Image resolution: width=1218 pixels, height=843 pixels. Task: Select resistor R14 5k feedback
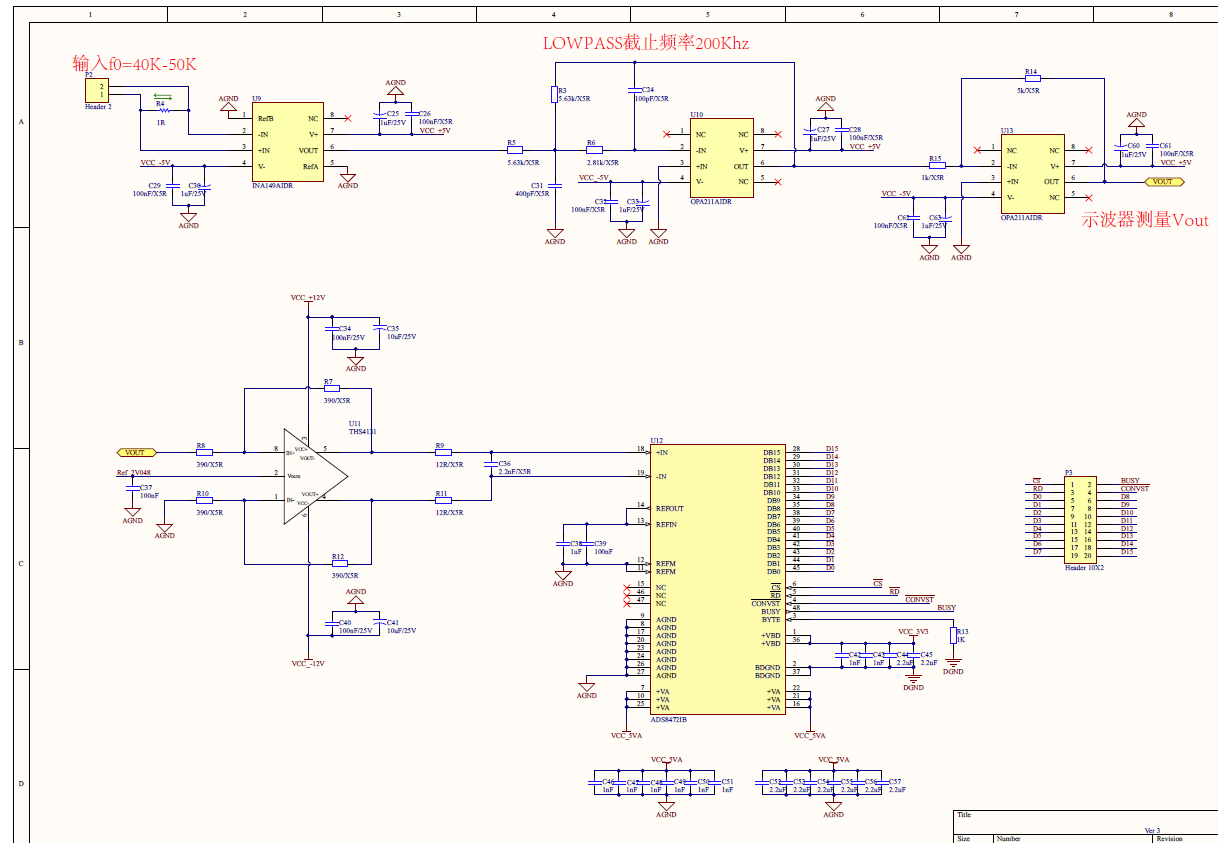tap(1031, 79)
